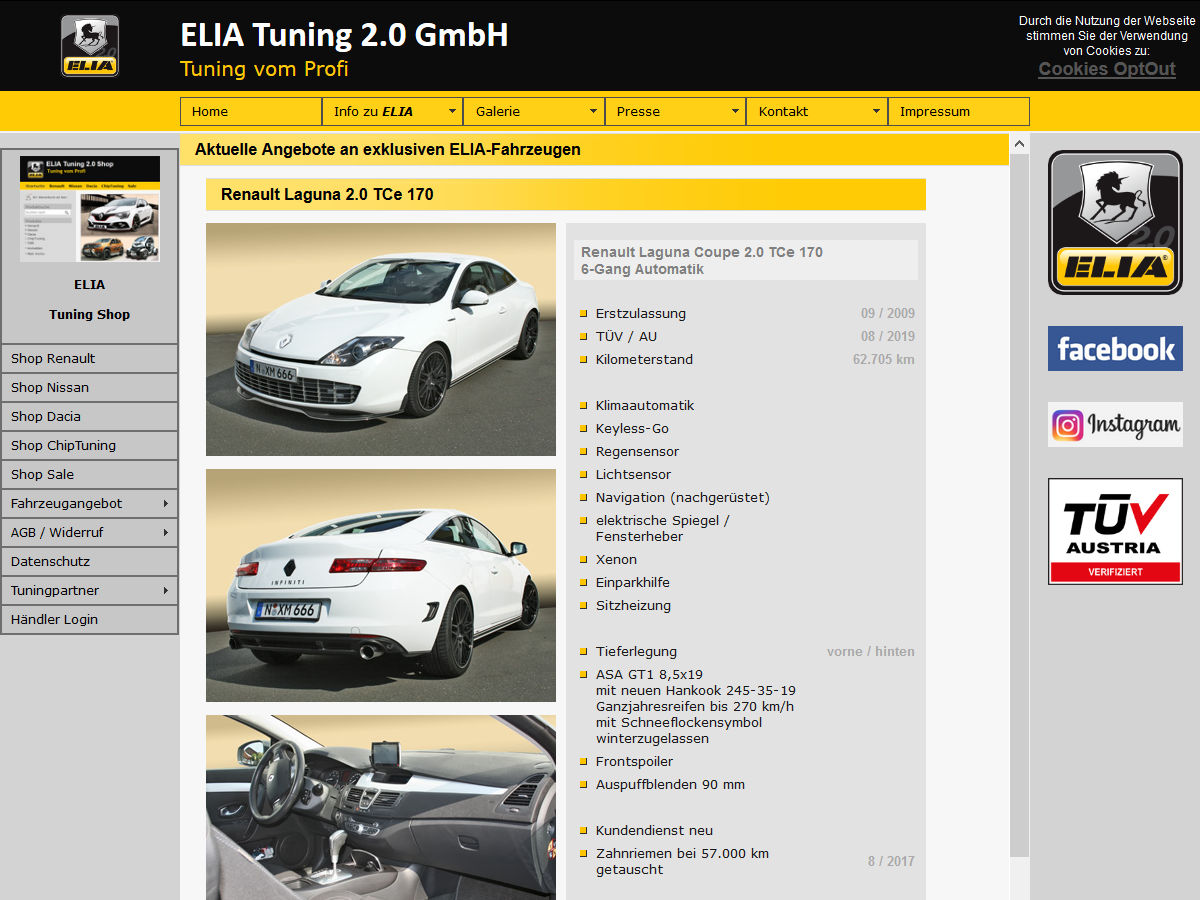This screenshot has height=900, width=1200.
Task: Click the TÜV Austria verified badge
Action: coord(1115,531)
